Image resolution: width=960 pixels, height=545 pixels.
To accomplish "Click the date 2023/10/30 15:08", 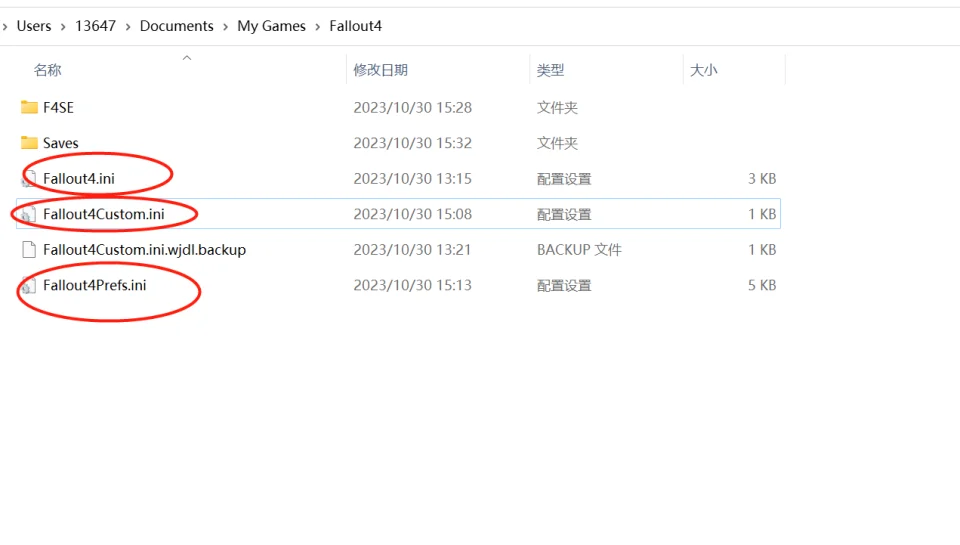I will (413, 214).
